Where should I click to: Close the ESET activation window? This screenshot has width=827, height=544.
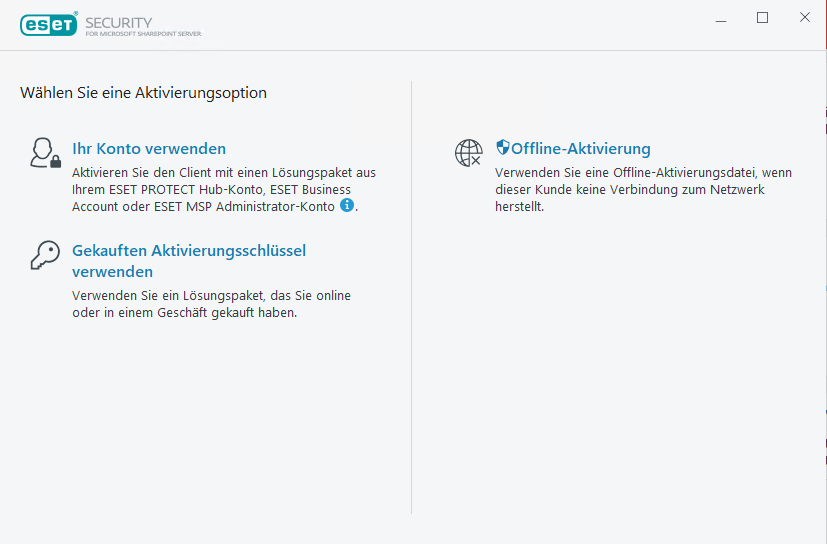coord(804,17)
